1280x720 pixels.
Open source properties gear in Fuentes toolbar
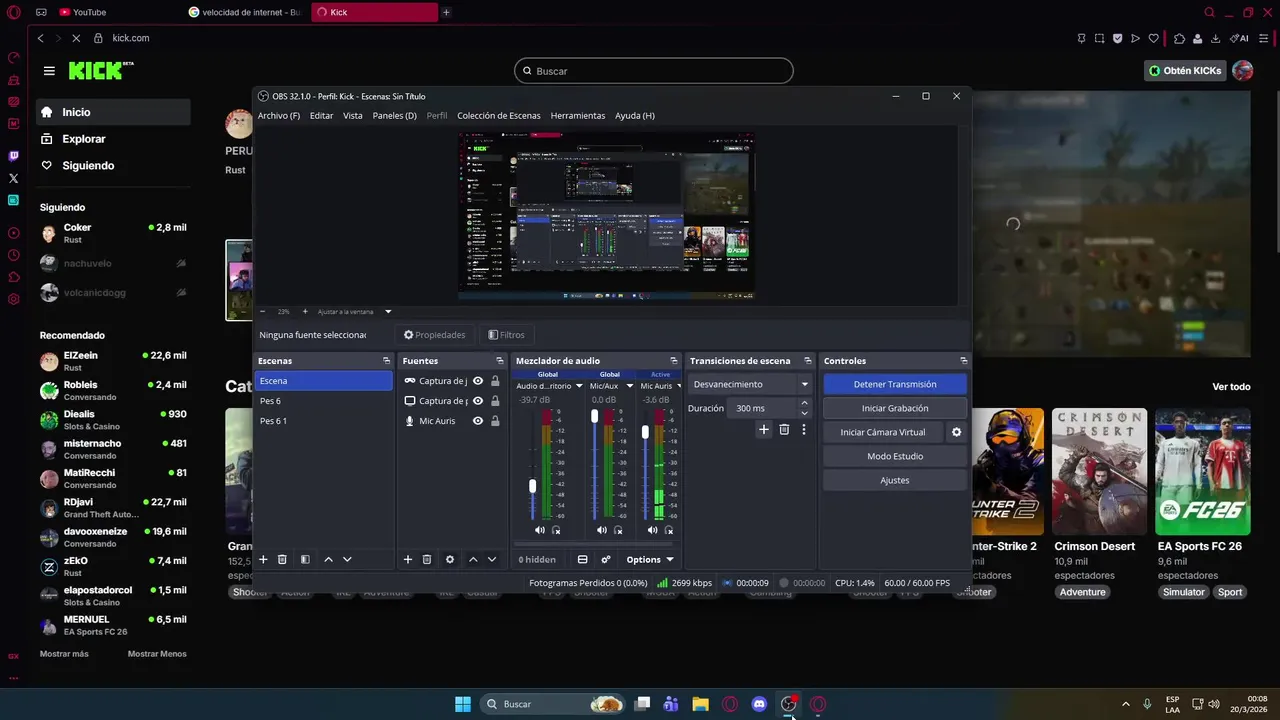[x=450, y=560]
